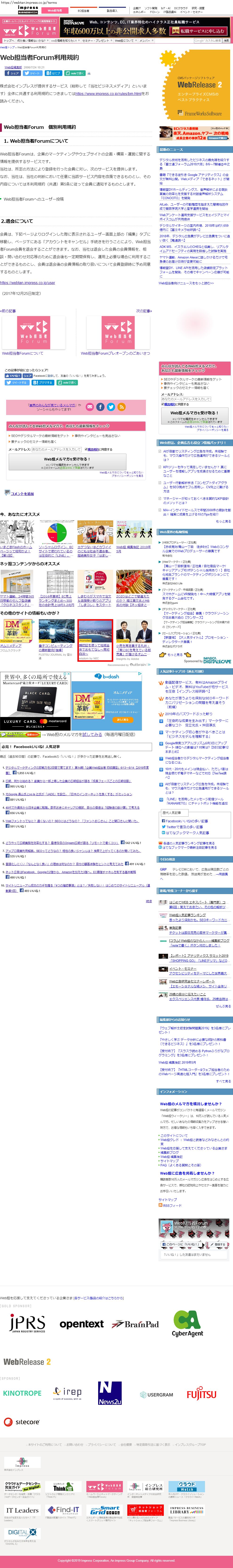Screen dimensions: 233x1568
Task: Click the USERGRAM sponsor logo
Action: [x=157, y=1394]
